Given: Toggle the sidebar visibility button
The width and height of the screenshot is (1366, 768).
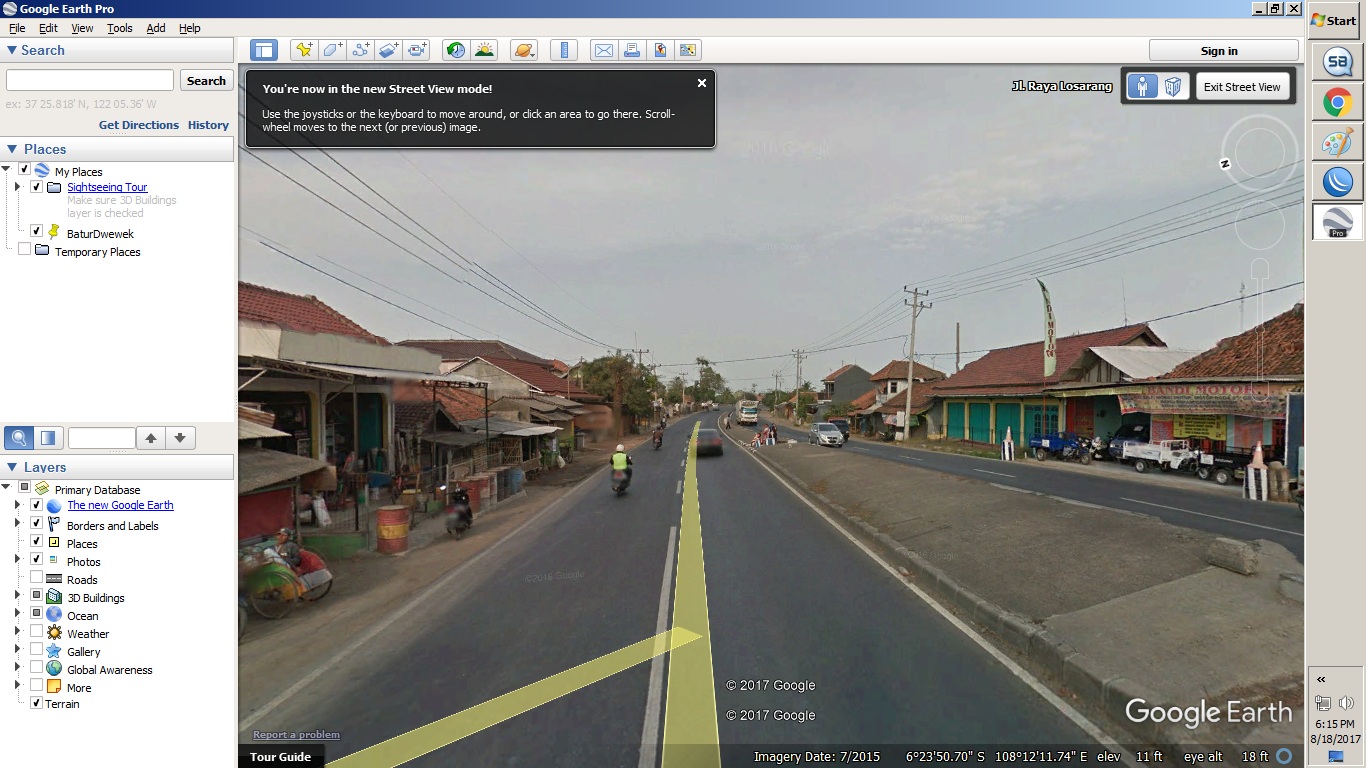Looking at the screenshot, I should coord(264,50).
